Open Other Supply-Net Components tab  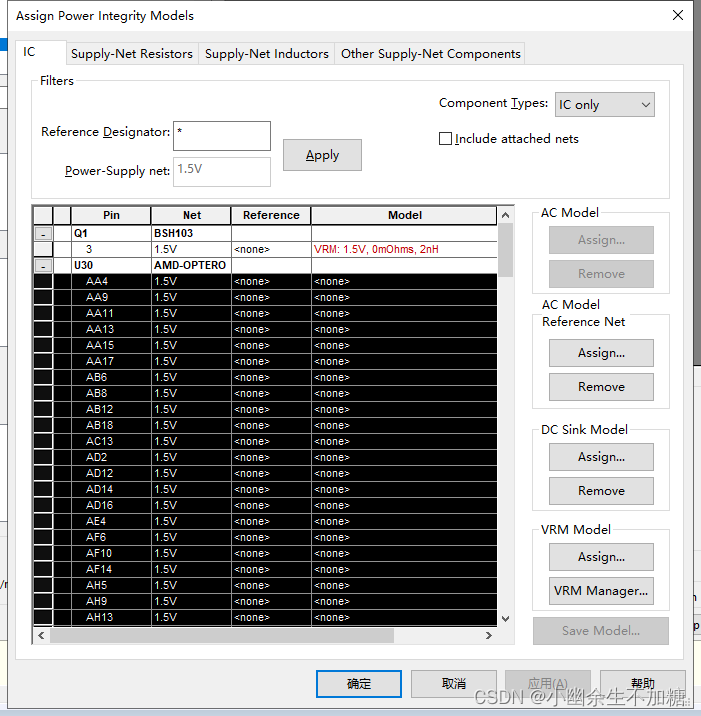pos(430,54)
